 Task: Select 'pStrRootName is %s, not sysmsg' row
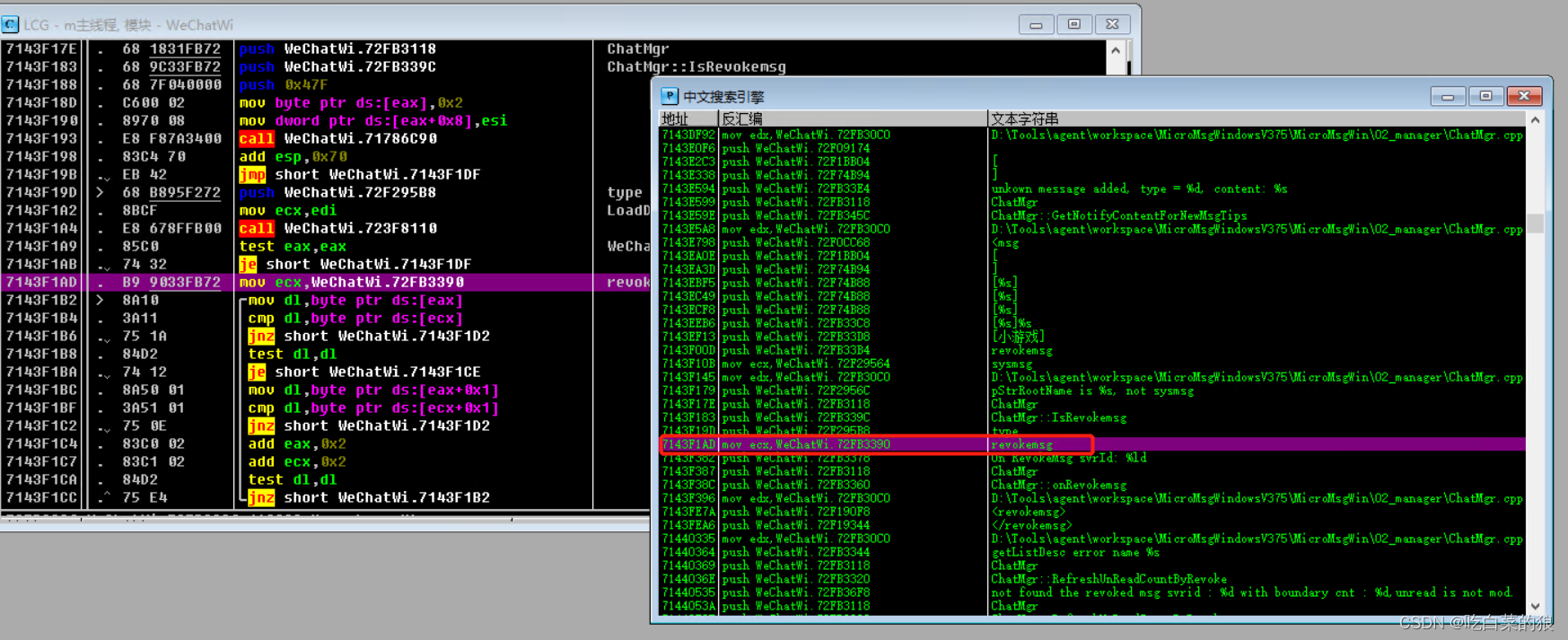[1092, 390]
